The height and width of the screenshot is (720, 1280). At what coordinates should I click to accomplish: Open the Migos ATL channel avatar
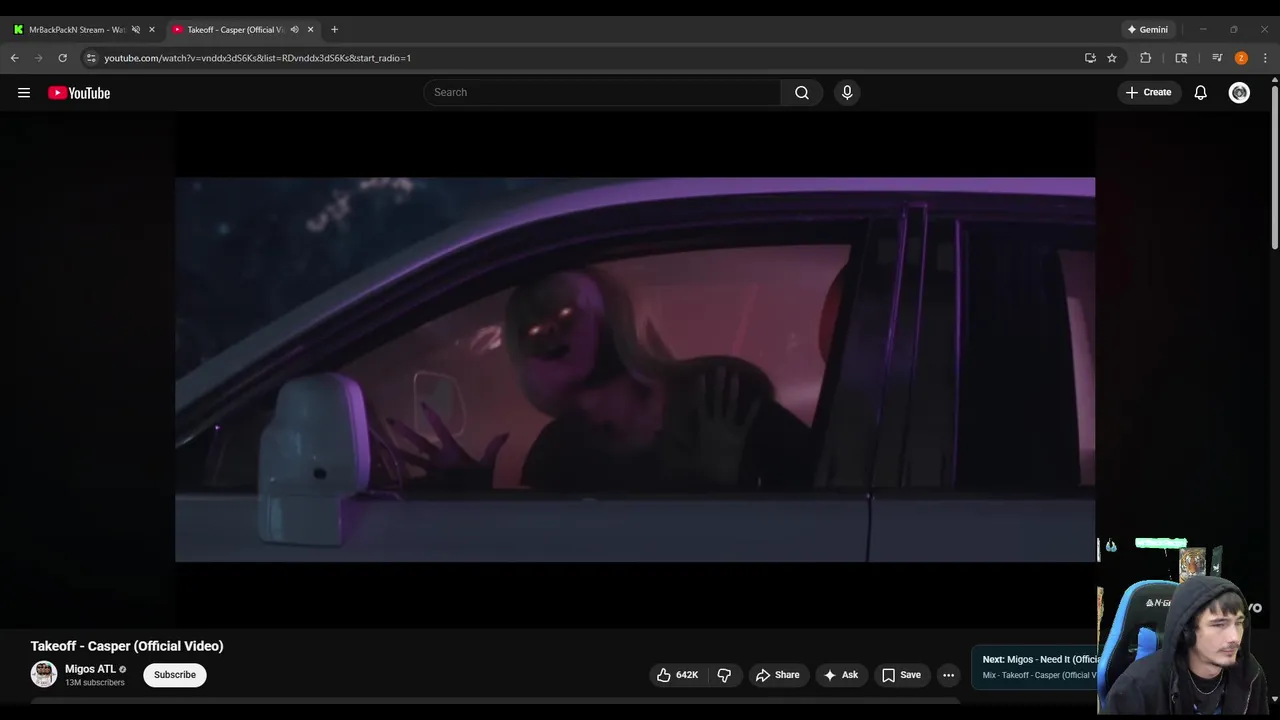click(x=44, y=674)
